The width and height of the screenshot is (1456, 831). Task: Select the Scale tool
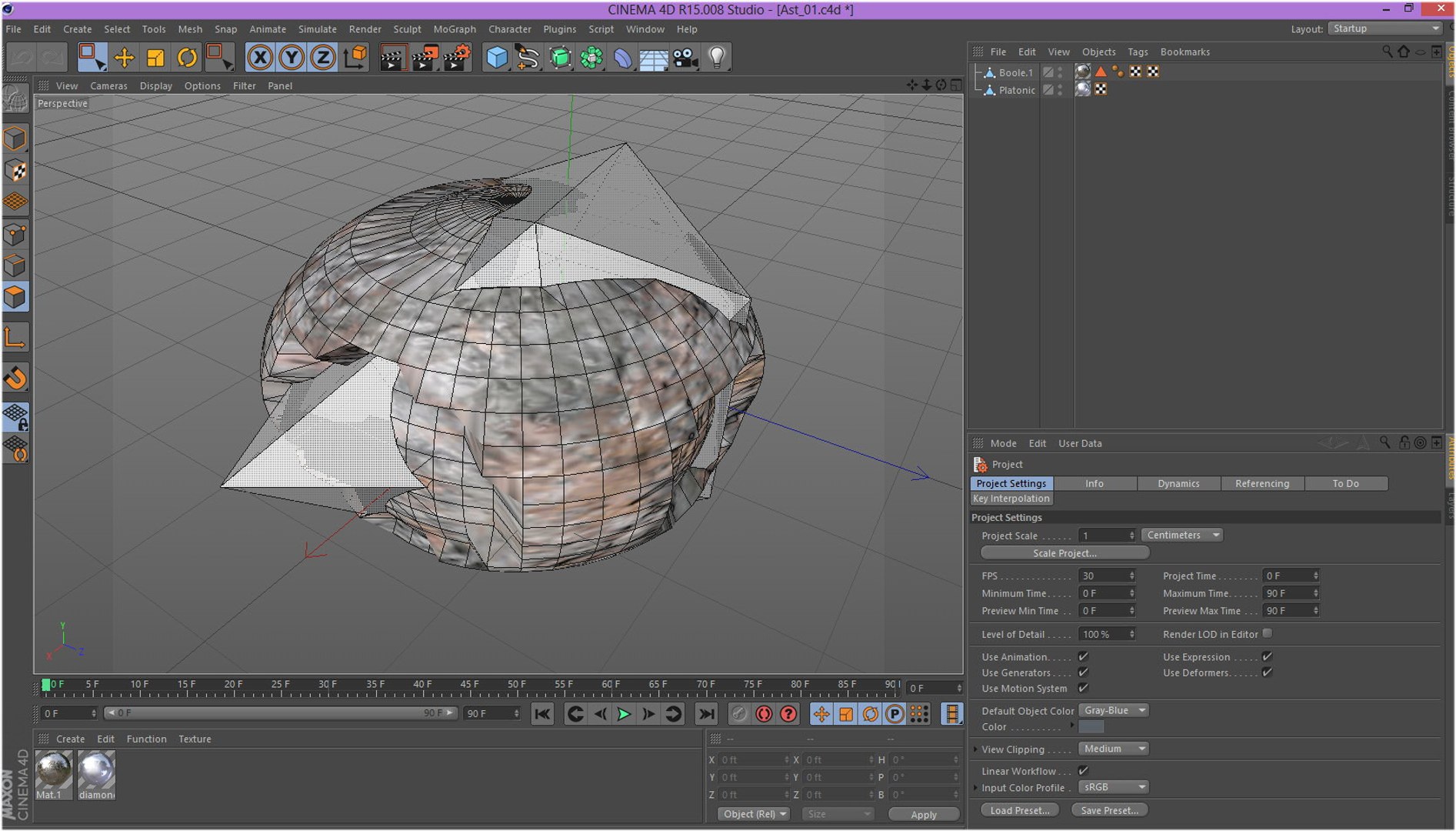[155, 58]
